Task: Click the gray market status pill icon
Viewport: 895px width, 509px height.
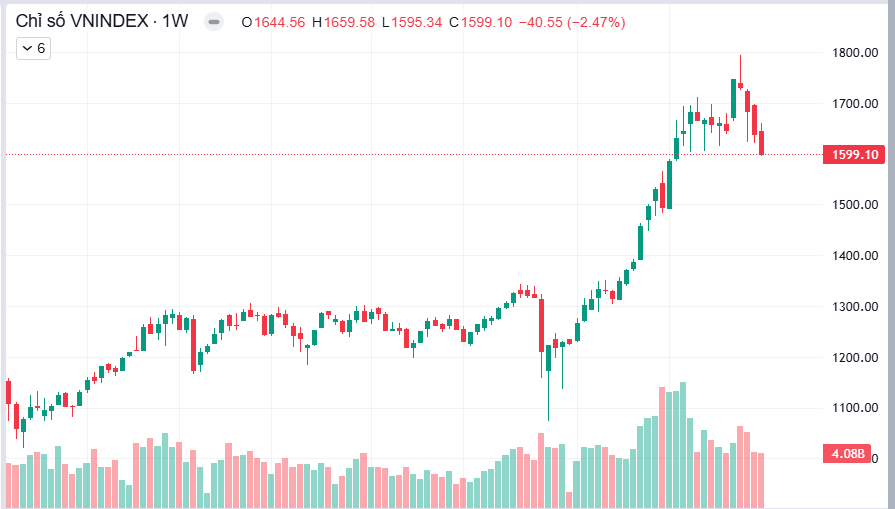Action: (x=214, y=22)
